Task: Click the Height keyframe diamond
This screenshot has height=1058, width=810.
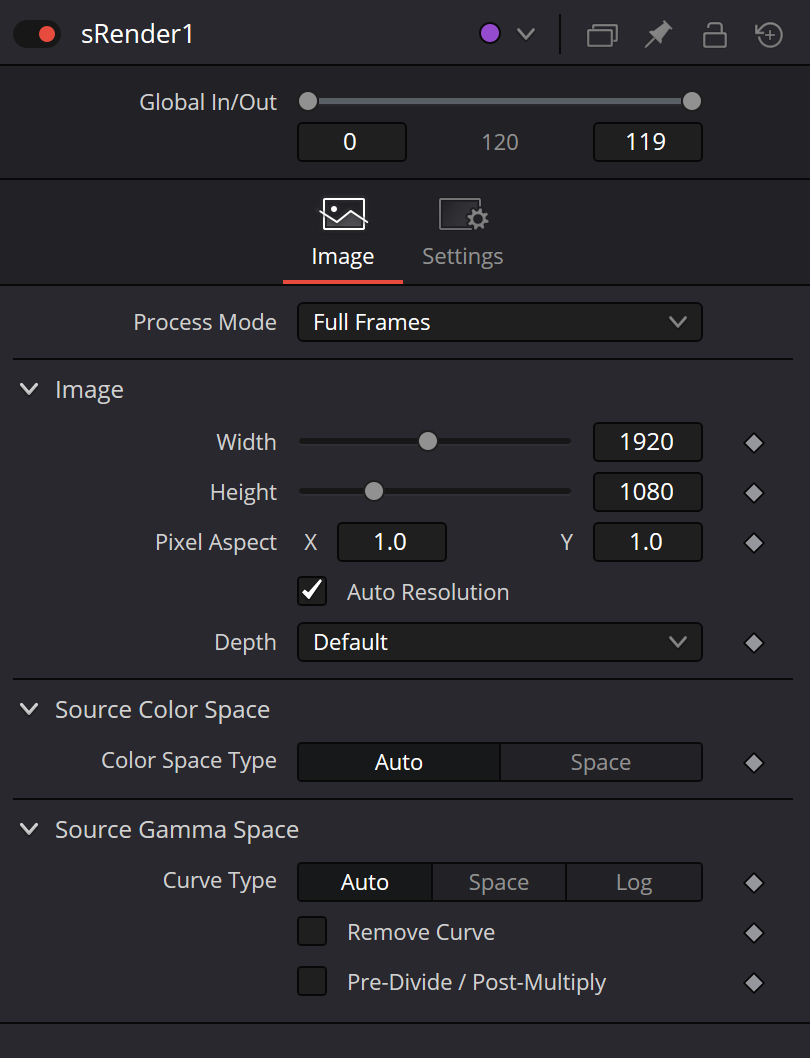Action: coord(754,493)
